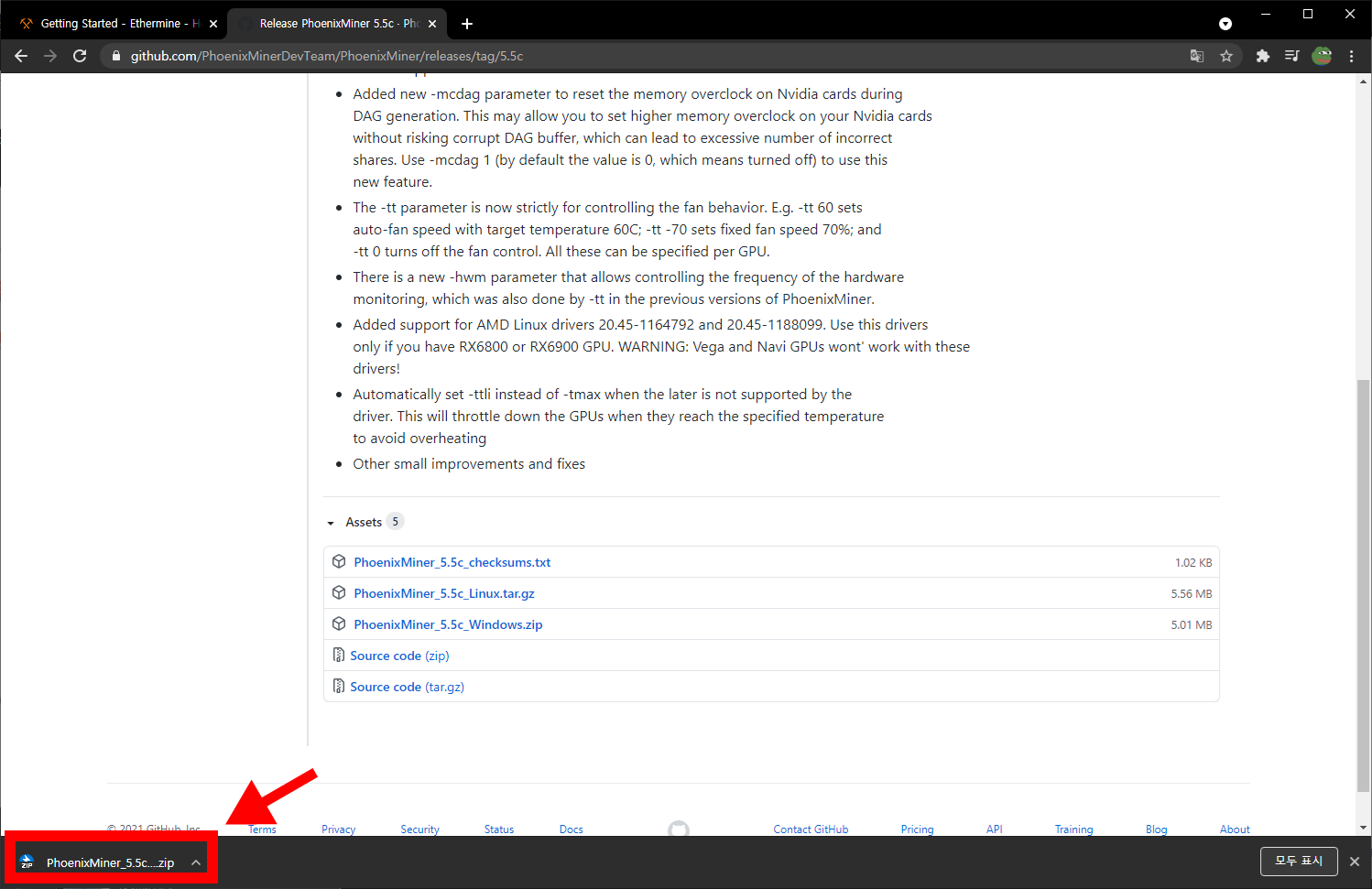Click the package icon beside checksums.txt
1372x889 pixels.
click(x=339, y=561)
